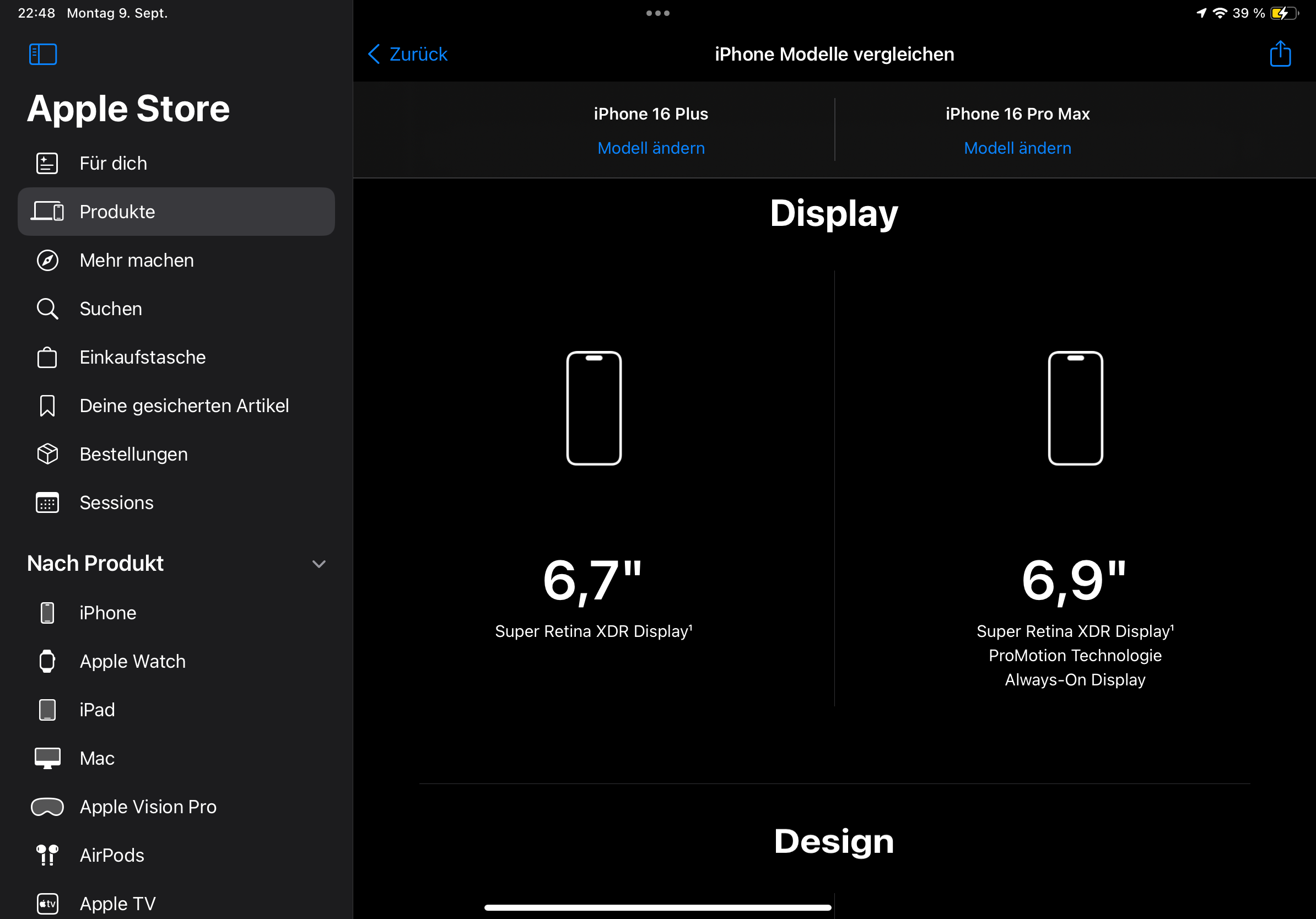Collapse the Nach Produkt section chevron

319,564
